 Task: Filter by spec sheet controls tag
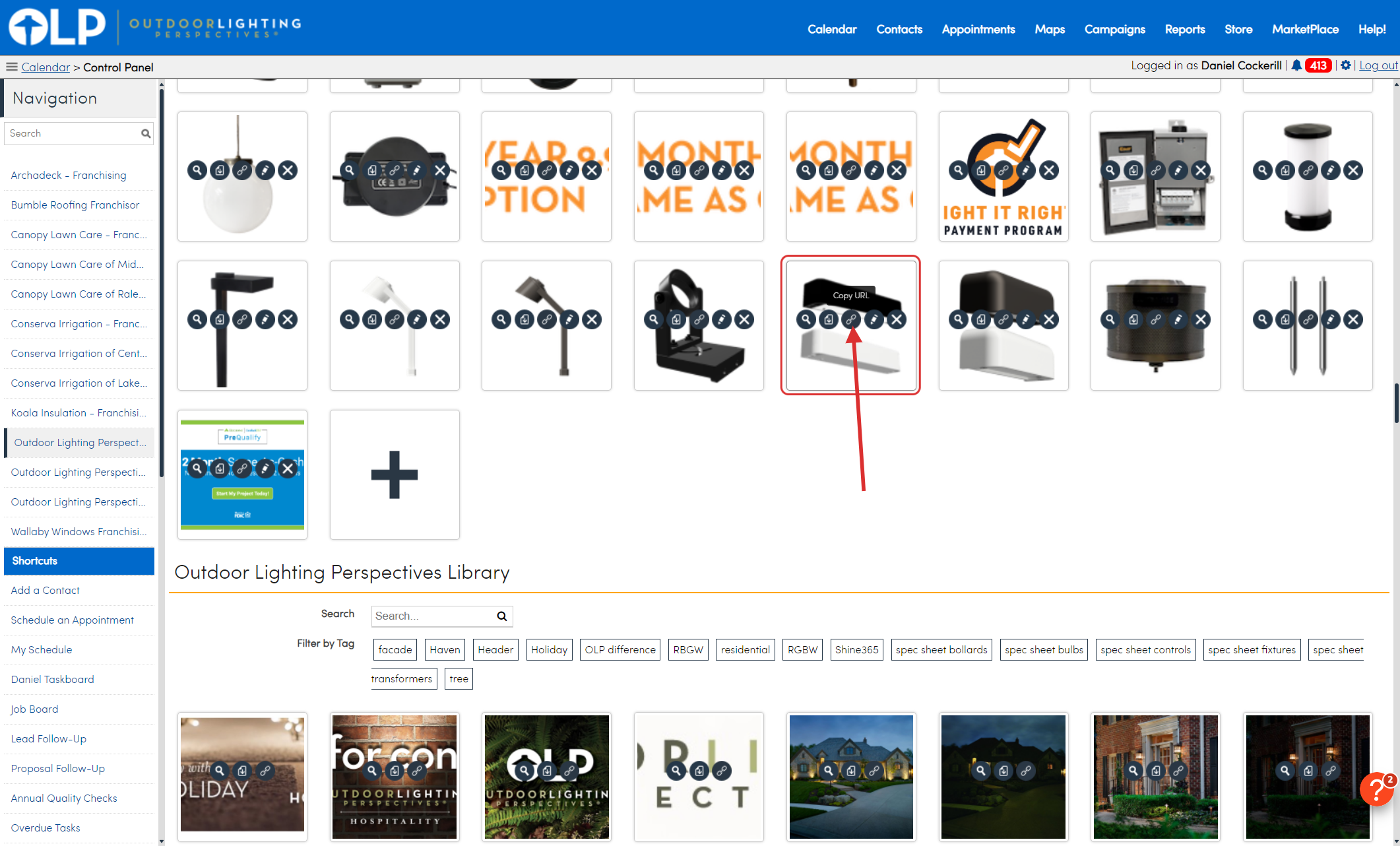pos(1145,650)
